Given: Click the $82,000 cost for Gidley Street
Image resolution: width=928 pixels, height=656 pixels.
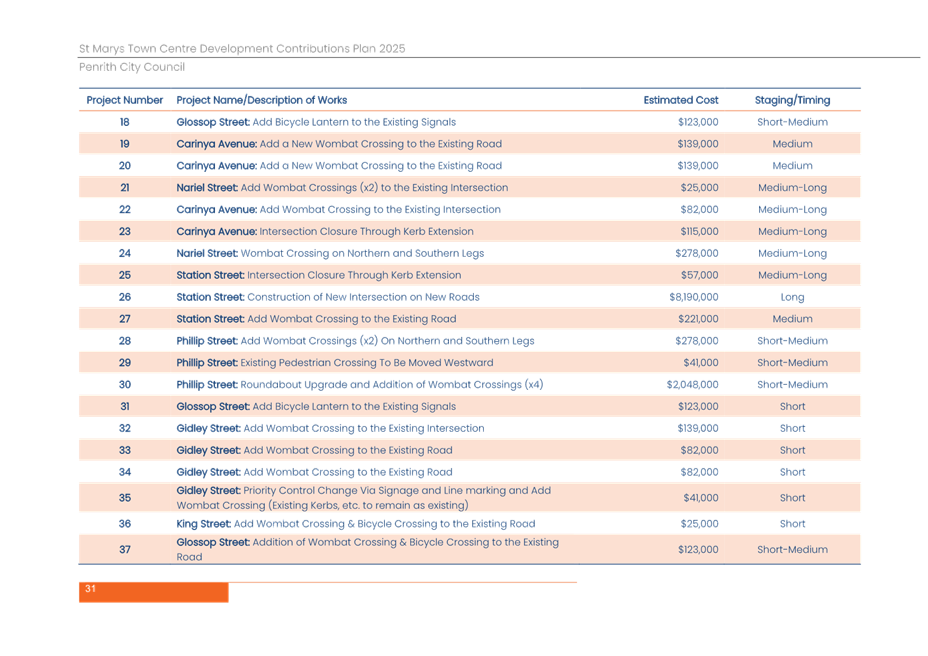Looking at the screenshot, I should pyautogui.click(x=699, y=450).
